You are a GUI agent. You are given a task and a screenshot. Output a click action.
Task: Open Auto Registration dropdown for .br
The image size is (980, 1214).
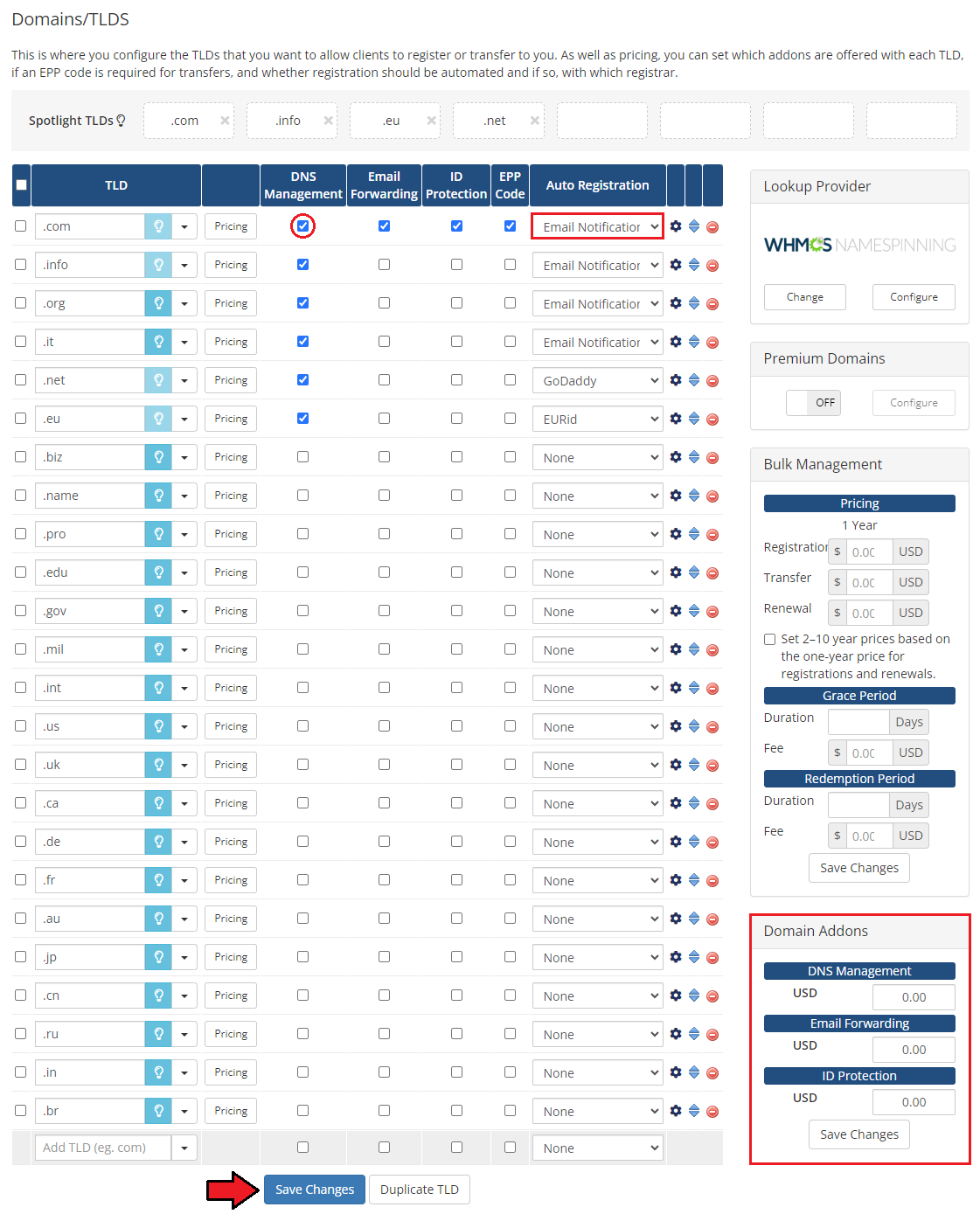click(x=597, y=1111)
